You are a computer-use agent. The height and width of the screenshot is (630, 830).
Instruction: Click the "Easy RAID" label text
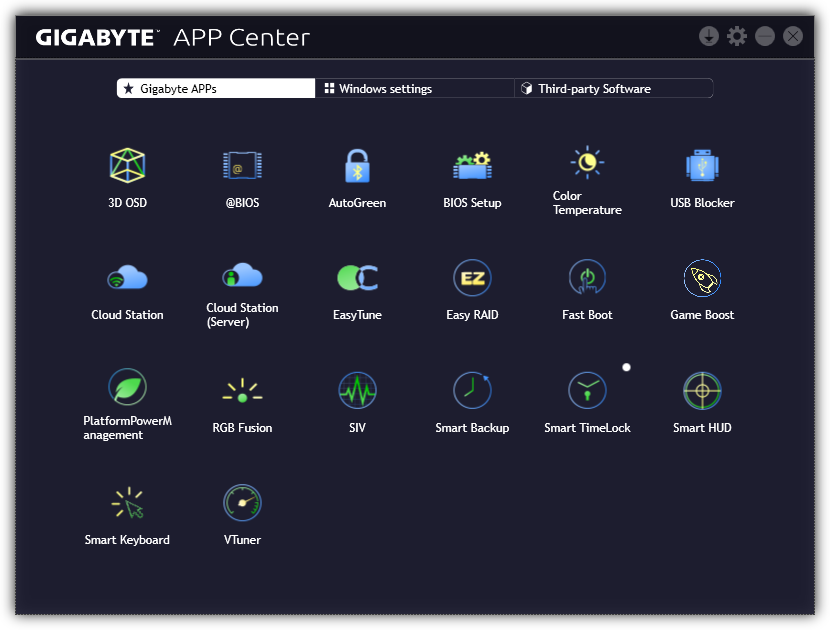click(472, 315)
